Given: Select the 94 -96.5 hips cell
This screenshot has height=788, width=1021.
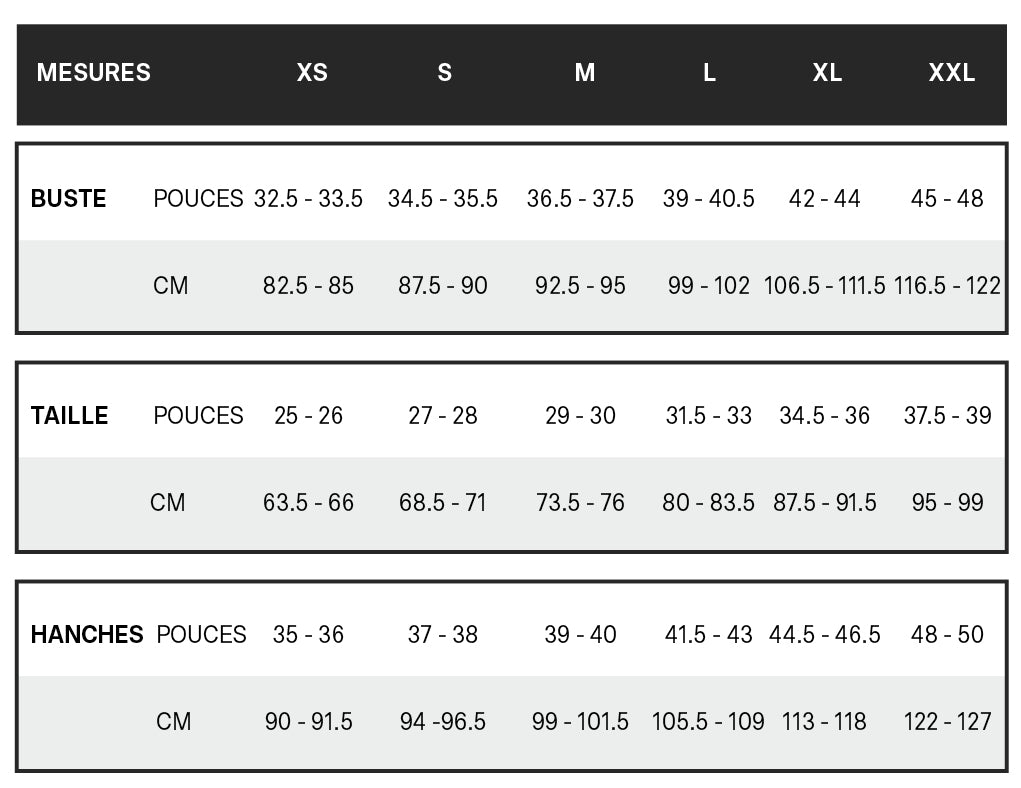Looking at the screenshot, I should tap(442, 721).
